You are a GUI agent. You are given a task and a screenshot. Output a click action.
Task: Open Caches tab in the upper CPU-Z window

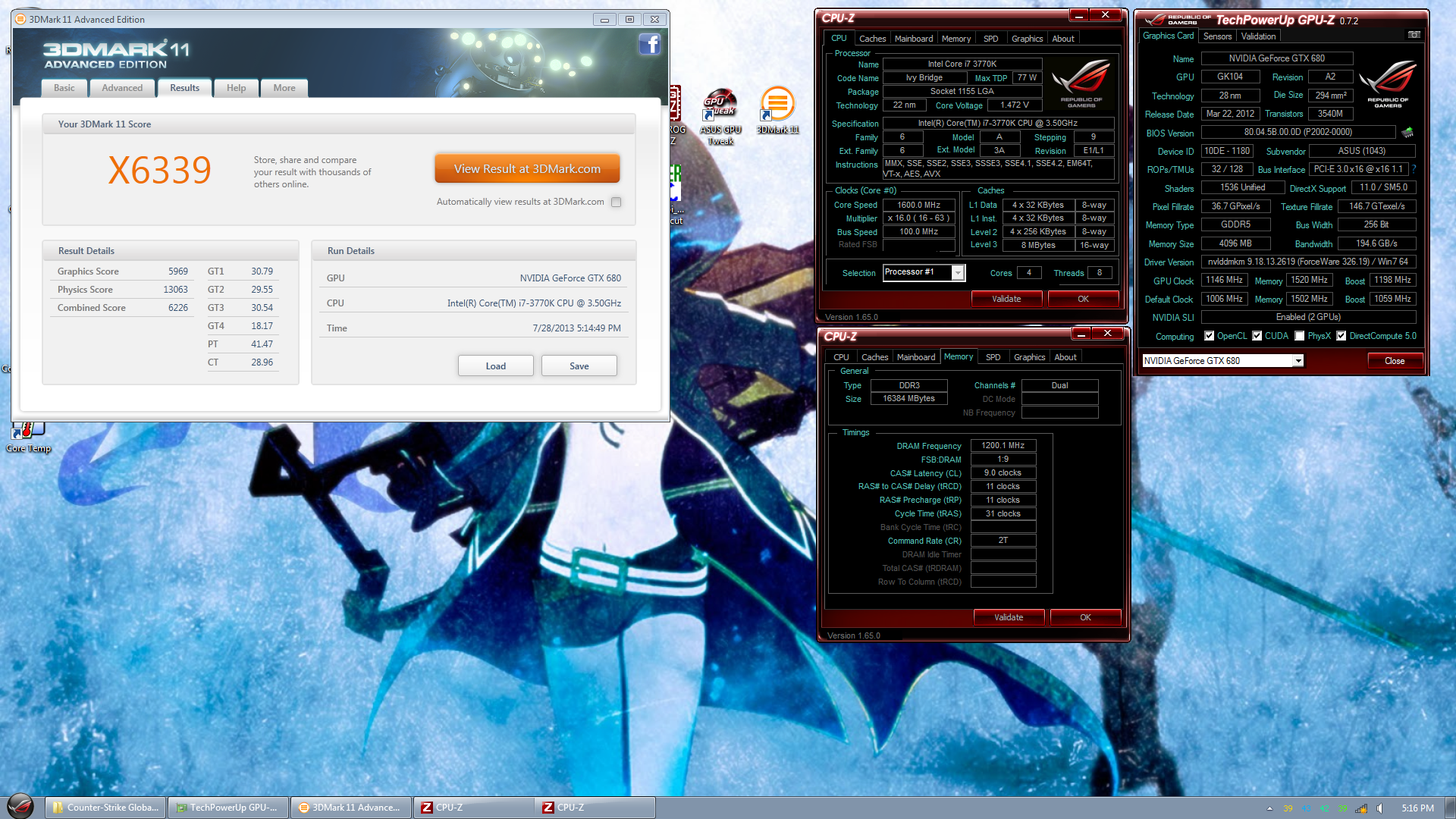click(x=872, y=39)
